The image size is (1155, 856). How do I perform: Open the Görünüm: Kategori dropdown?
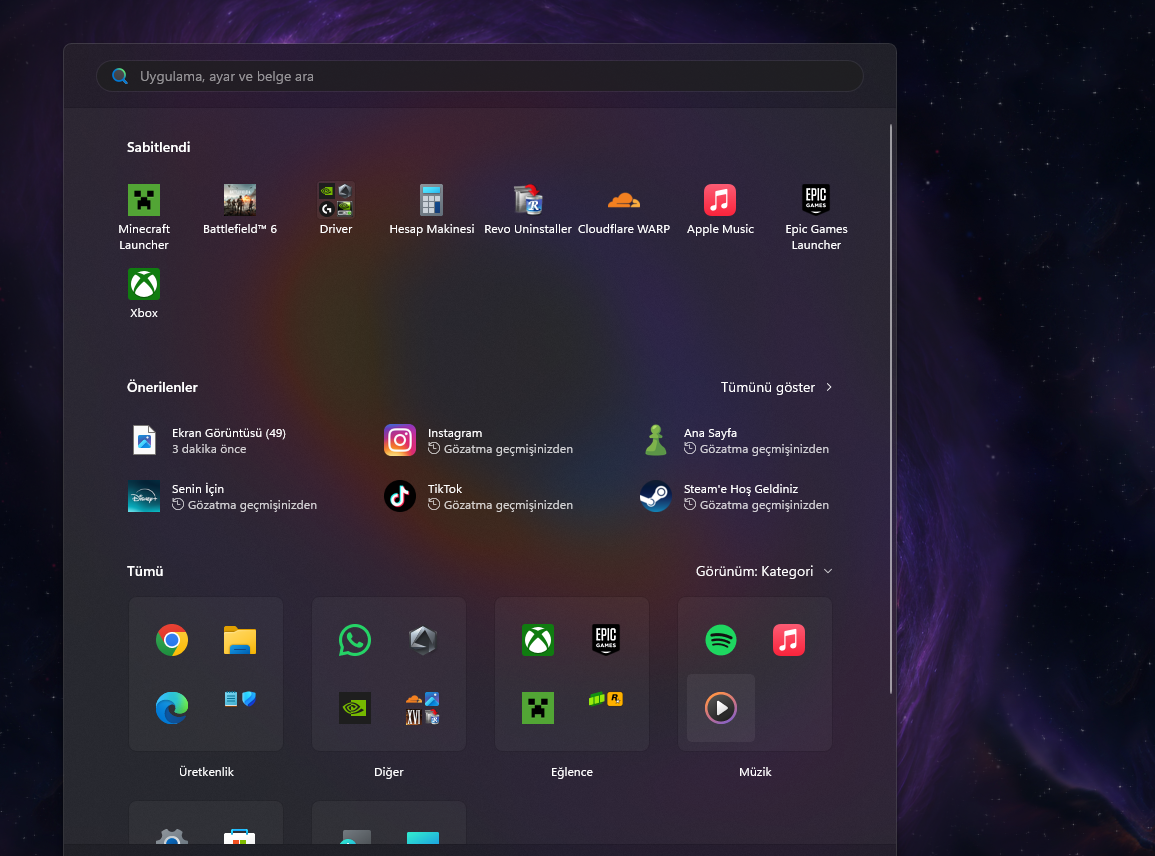pos(764,572)
